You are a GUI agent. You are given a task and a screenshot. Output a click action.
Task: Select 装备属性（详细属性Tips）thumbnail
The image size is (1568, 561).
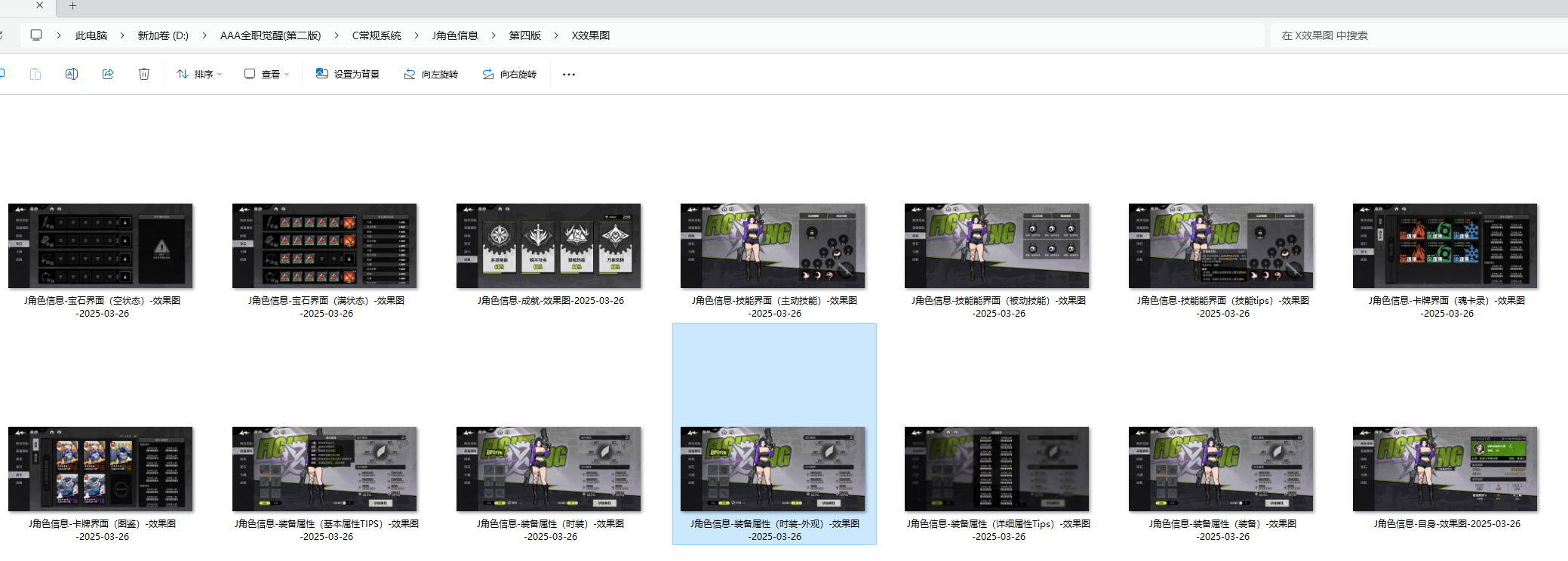pyautogui.click(x=997, y=469)
